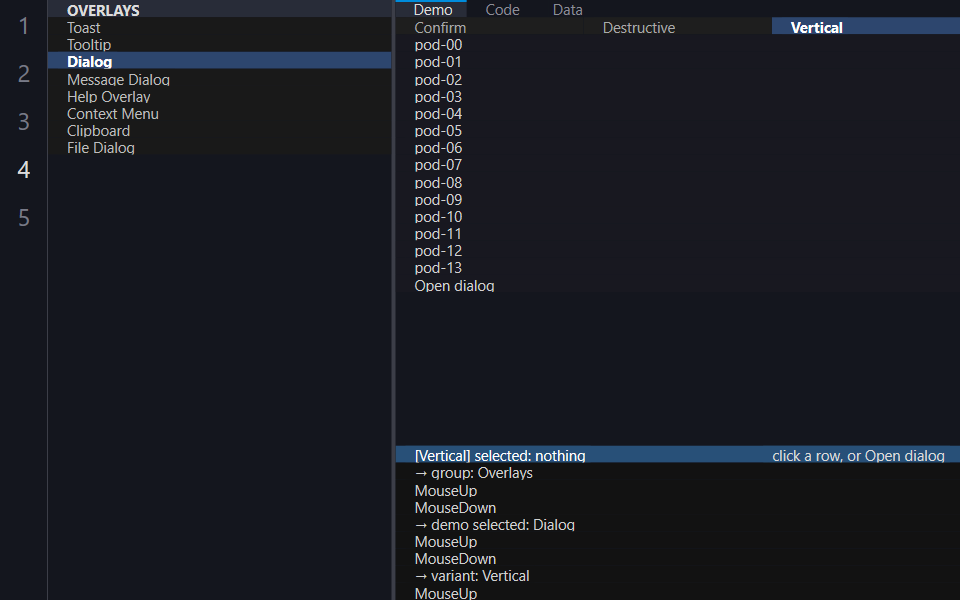Select row pod-03
This screenshot has height=600, width=960.
[678, 97]
